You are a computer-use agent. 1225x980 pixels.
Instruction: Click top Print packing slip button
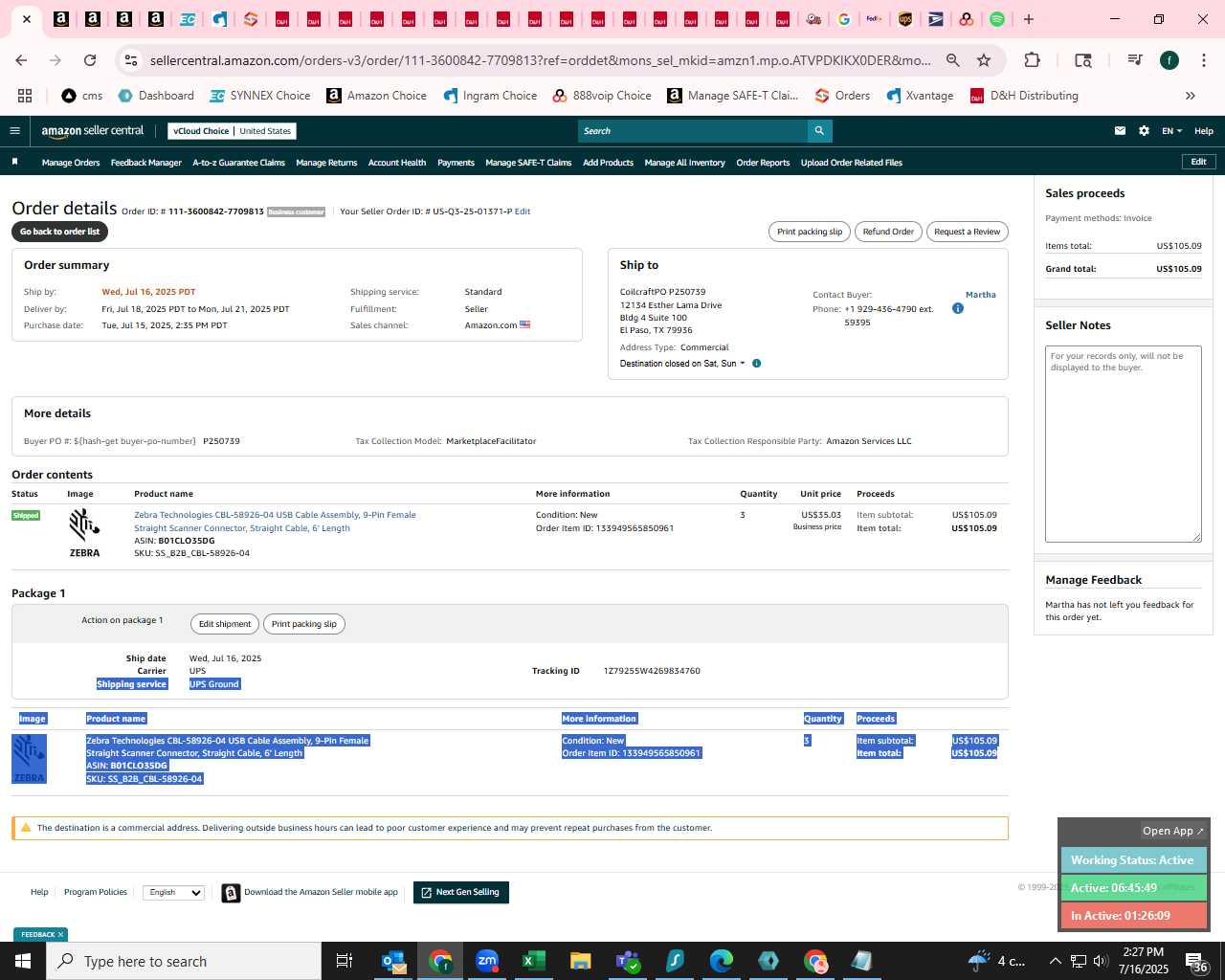click(810, 232)
